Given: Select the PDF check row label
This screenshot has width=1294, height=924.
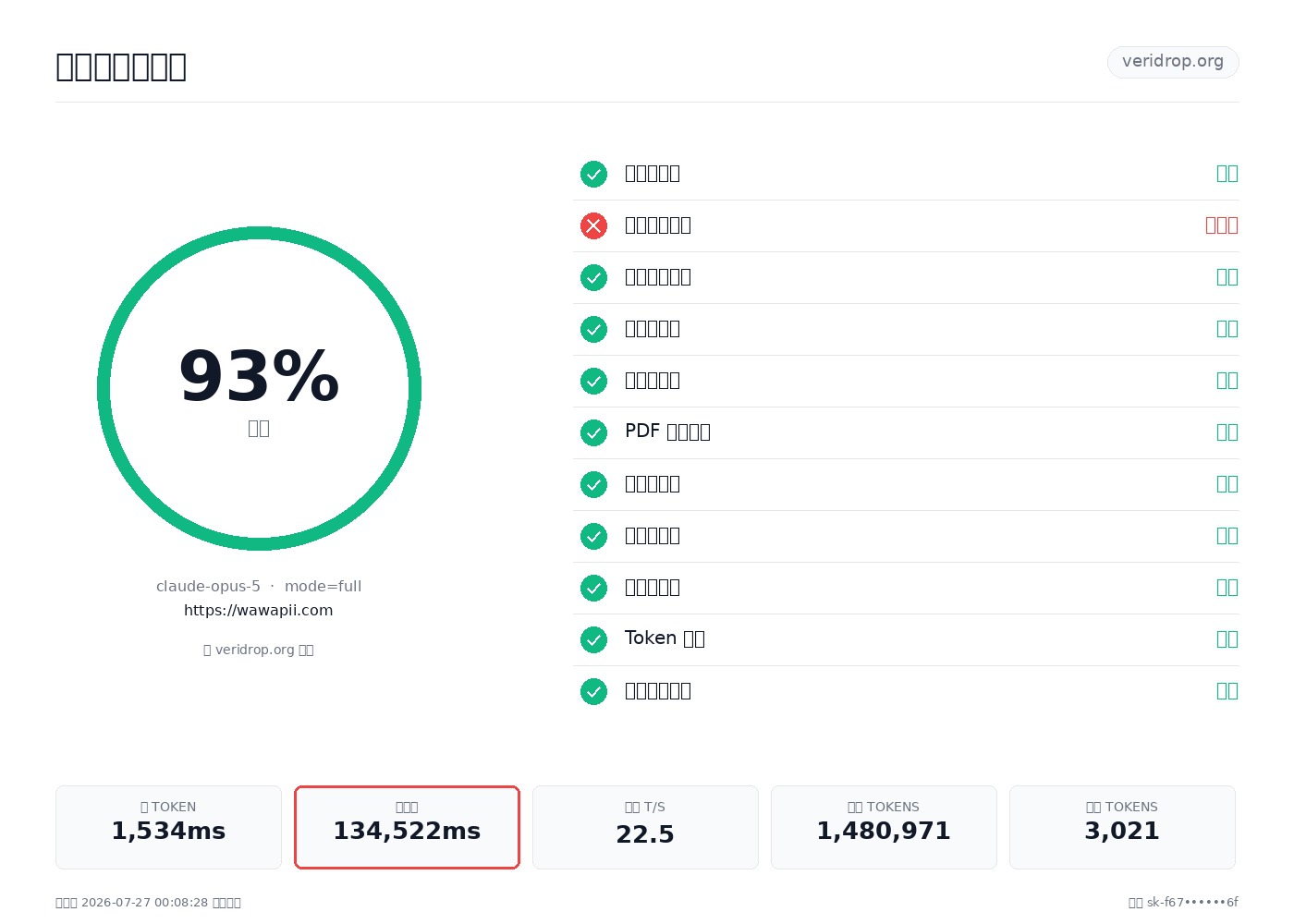Looking at the screenshot, I should coord(667,432).
